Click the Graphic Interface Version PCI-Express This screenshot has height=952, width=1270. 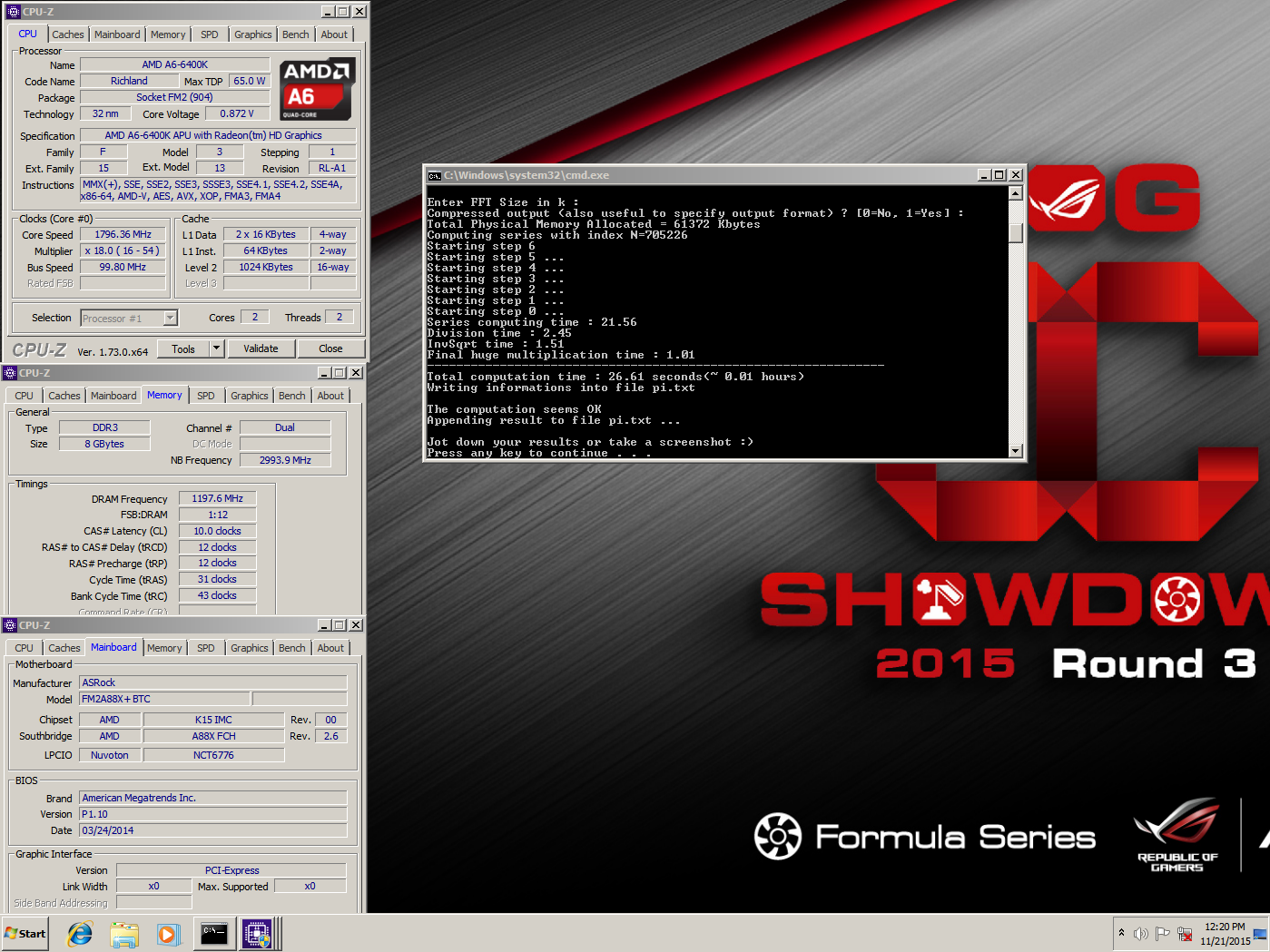[231, 870]
